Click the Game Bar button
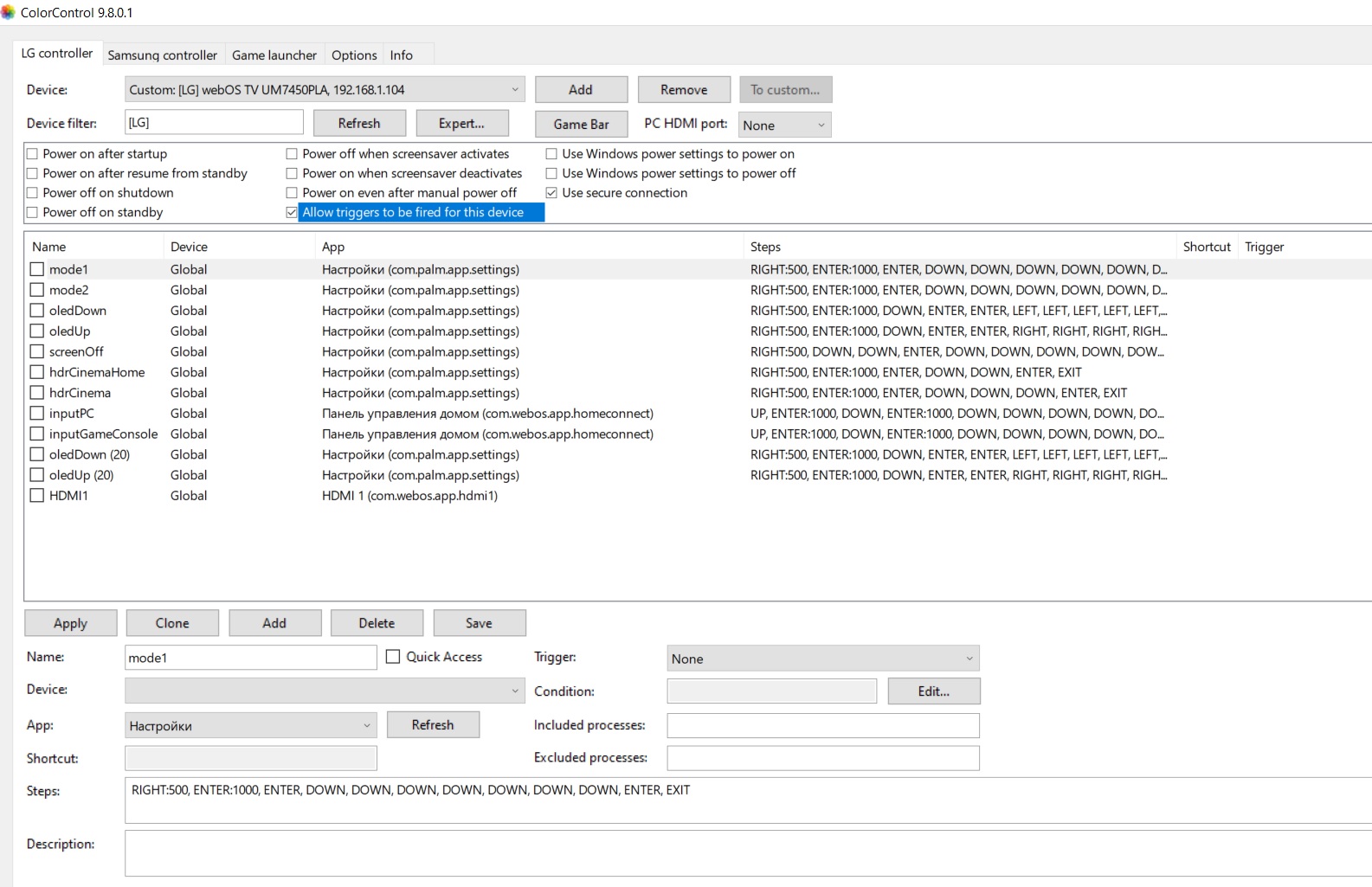Image resolution: width=1372 pixels, height=887 pixels. (581, 124)
